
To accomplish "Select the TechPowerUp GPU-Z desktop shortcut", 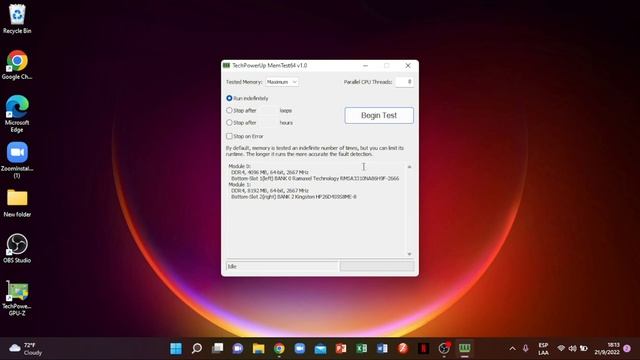I will (17, 298).
